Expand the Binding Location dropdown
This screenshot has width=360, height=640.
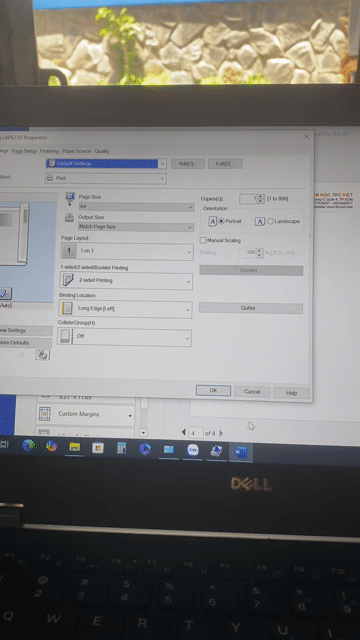point(125,309)
